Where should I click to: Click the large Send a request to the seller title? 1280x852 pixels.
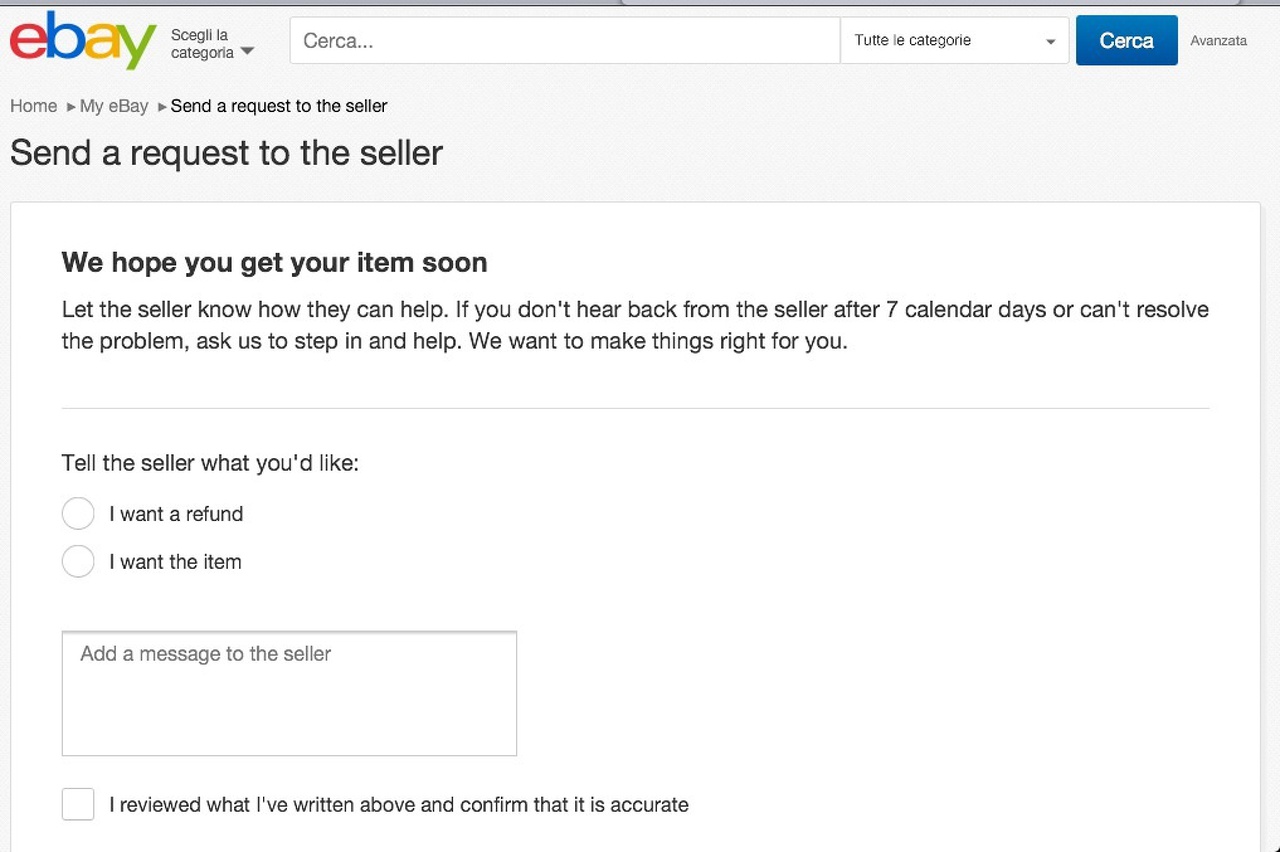point(226,153)
